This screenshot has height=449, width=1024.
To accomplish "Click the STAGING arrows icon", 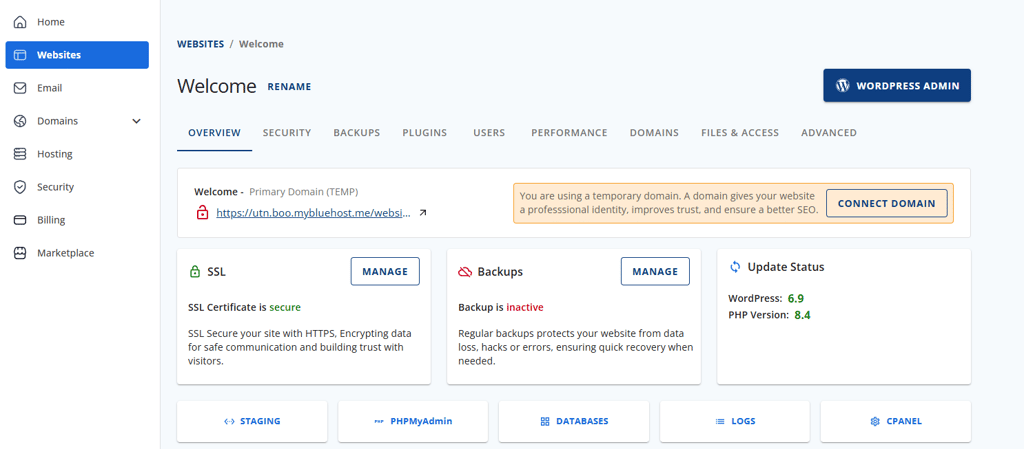I will (x=229, y=422).
